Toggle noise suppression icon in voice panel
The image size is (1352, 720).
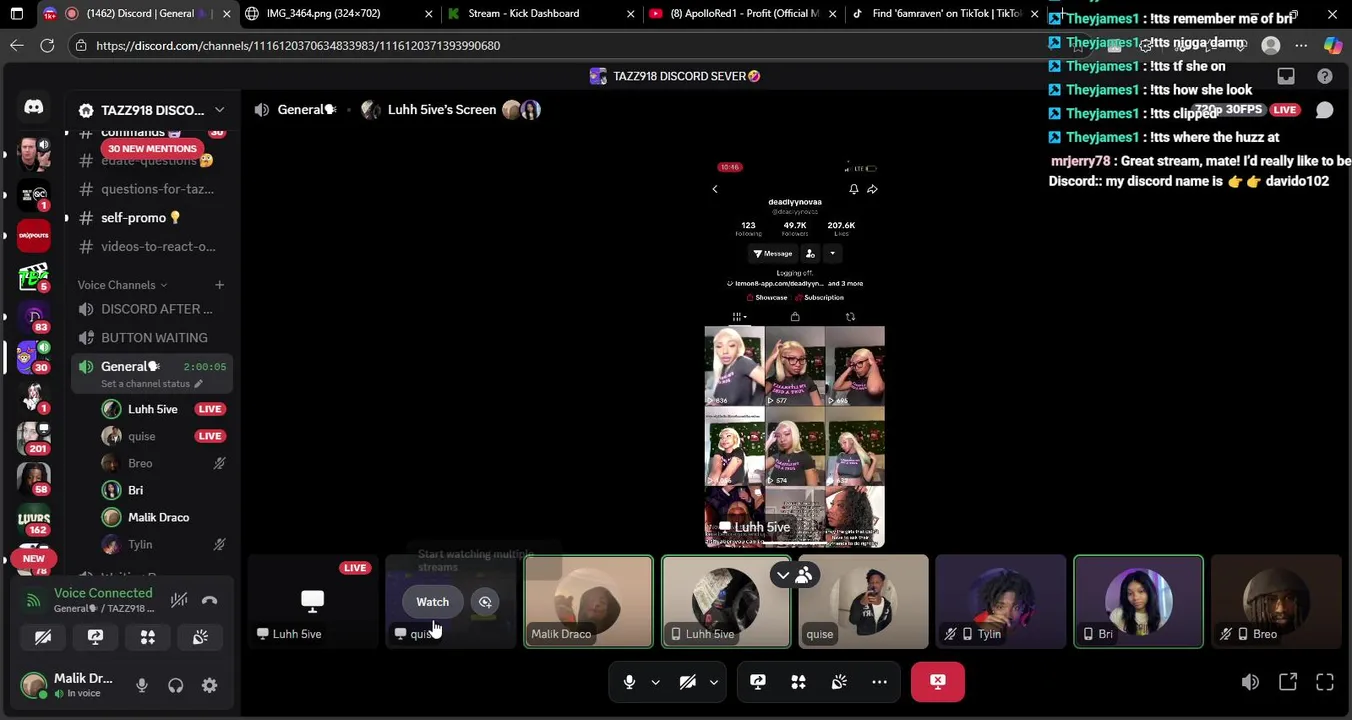(x=179, y=600)
